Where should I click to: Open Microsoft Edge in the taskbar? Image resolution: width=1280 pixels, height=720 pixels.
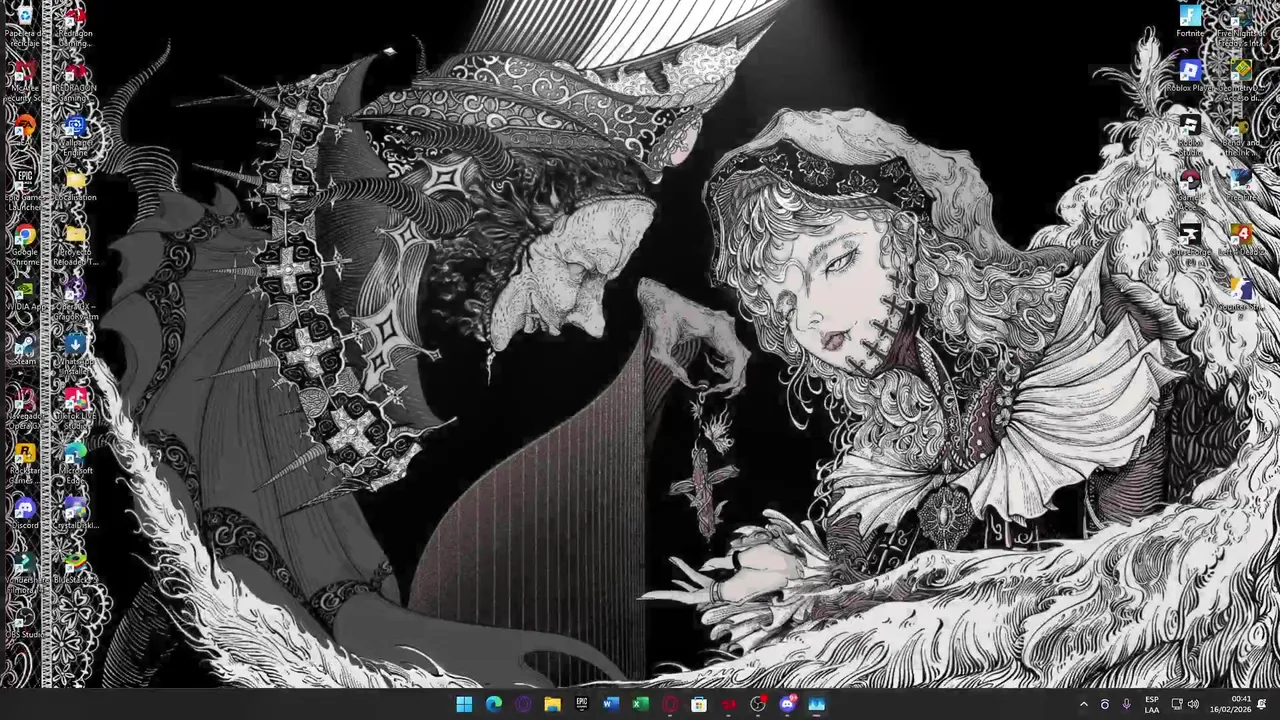point(494,705)
